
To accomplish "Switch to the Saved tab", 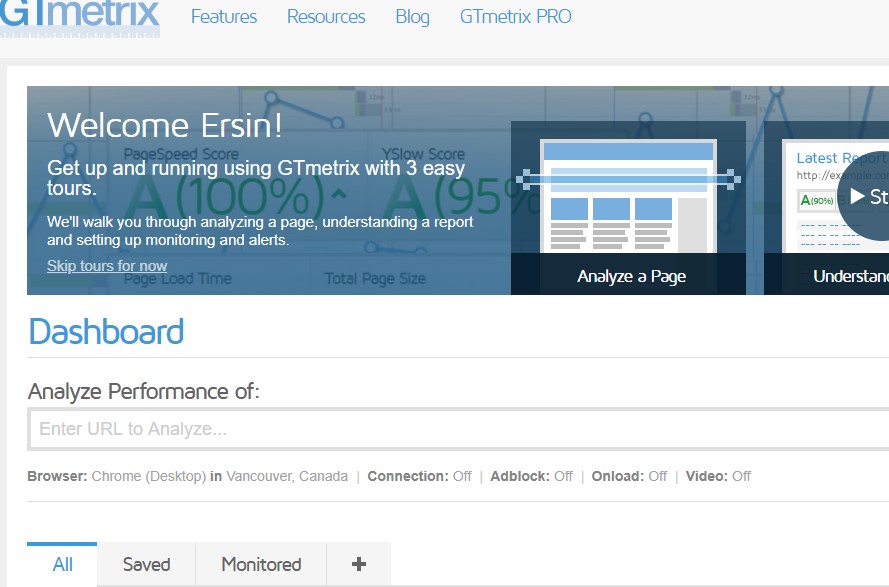I will coord(146,565).
